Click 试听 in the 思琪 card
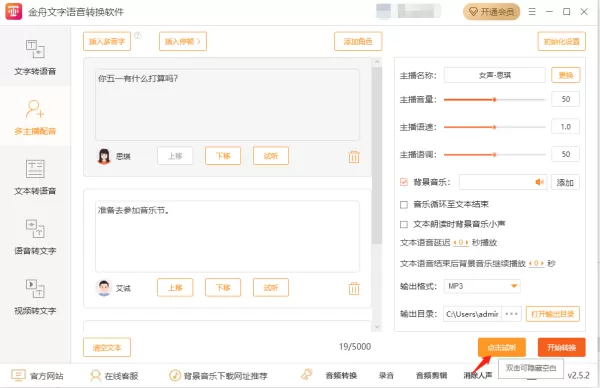600x388 pixels. click(271, 156)
